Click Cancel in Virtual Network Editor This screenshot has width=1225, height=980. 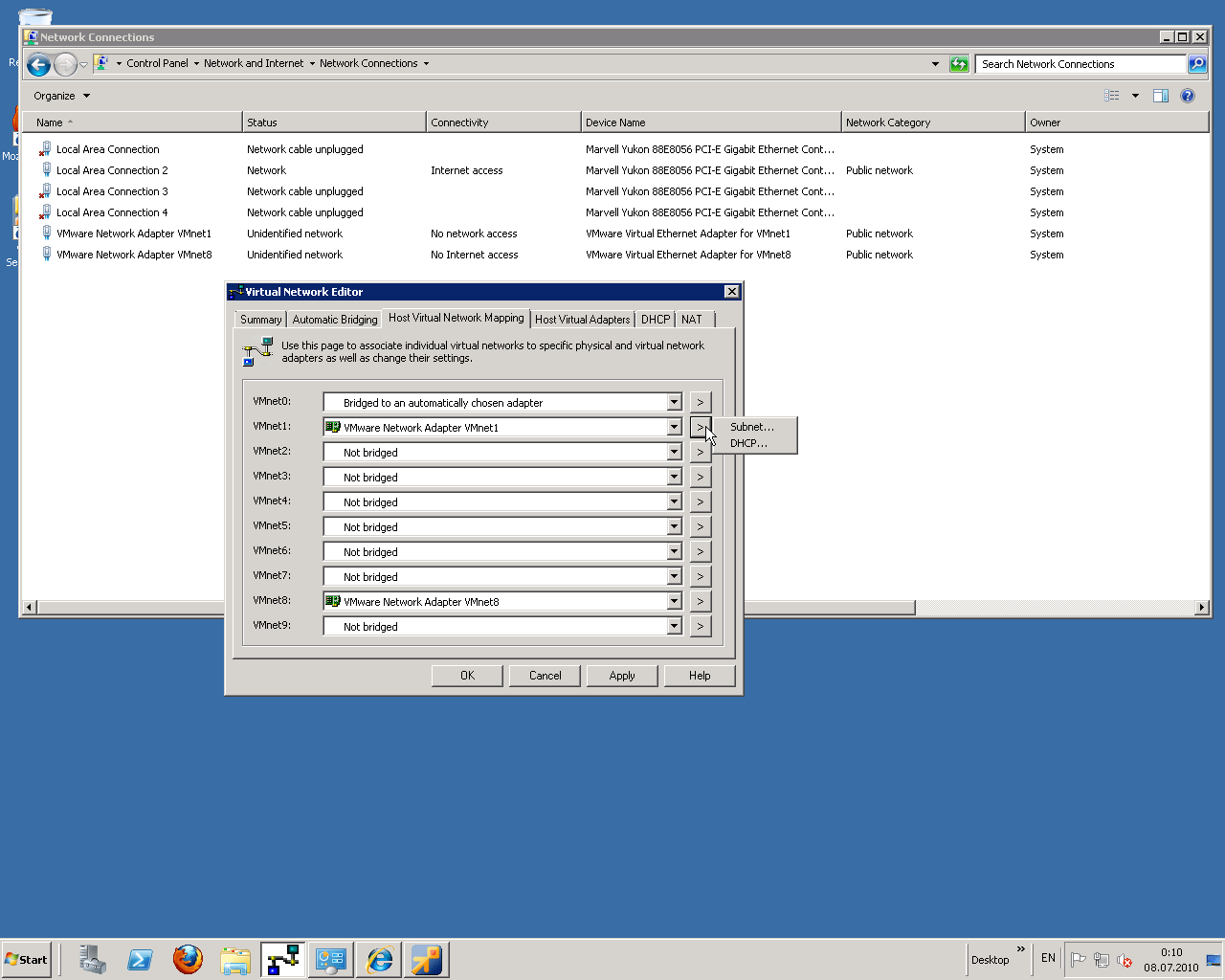point(546,676)
